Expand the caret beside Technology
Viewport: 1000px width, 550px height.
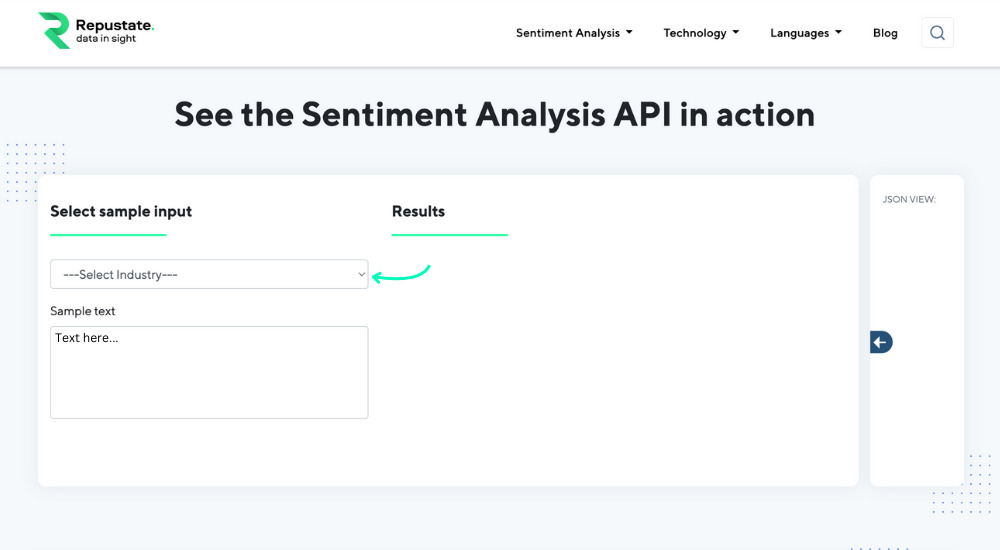click(736, 33)
